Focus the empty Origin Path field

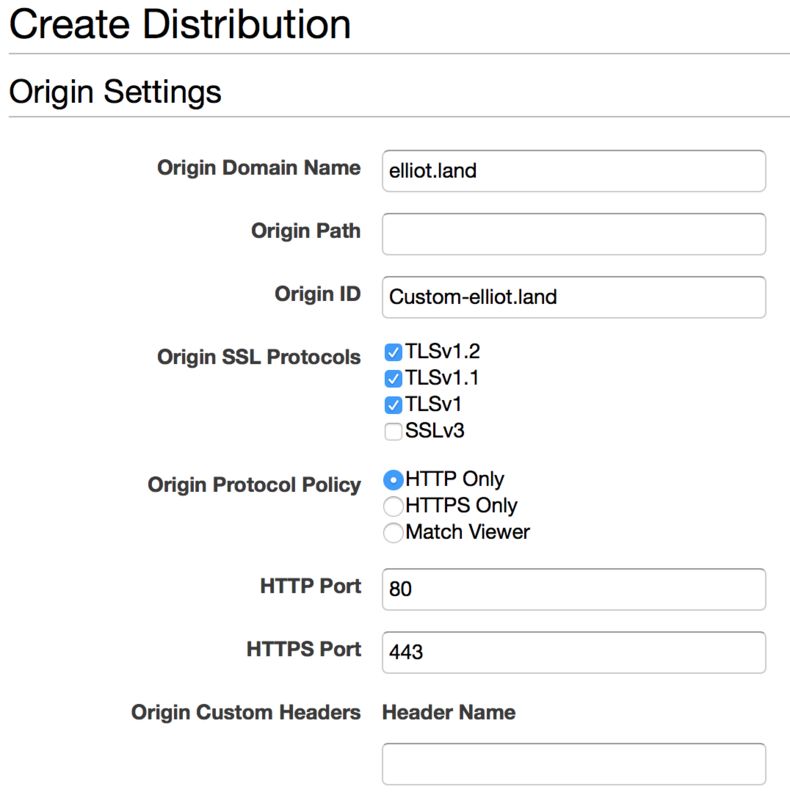(573, 234)
